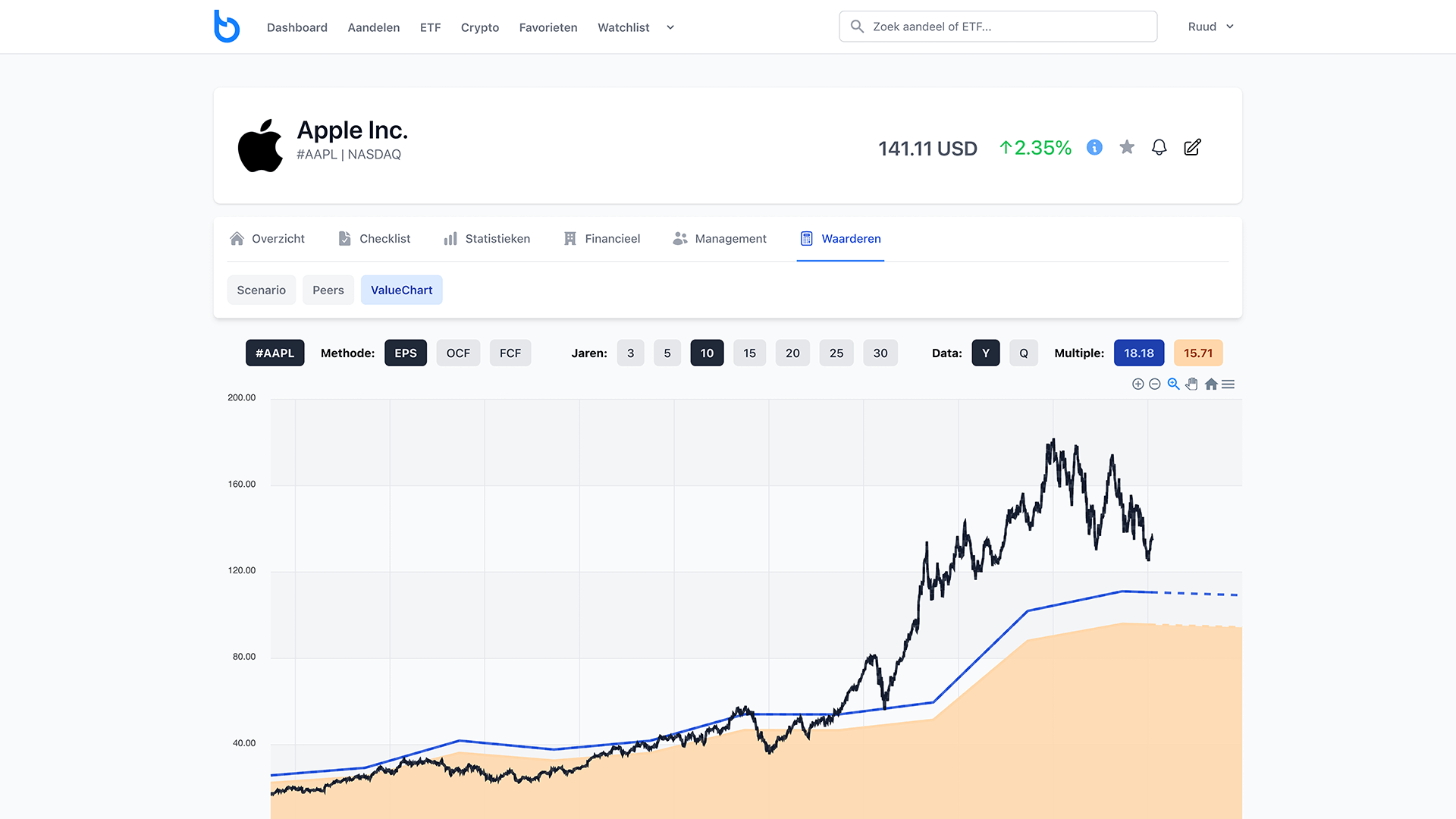This screenshot has height=819, width=1456.
Task: Switch to Management tab
Action: click(x=720, y=239)
